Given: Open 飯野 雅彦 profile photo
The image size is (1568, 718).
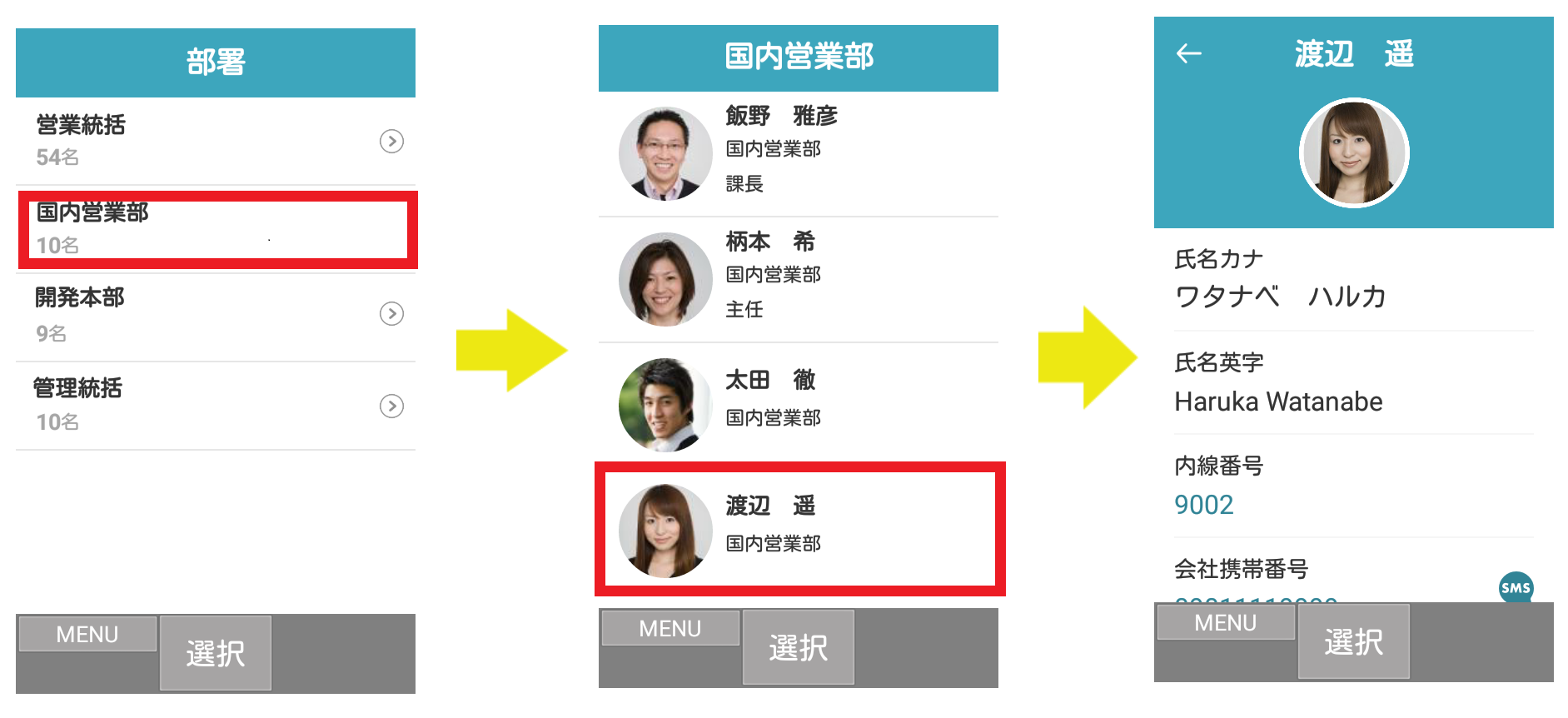Looking at the screenshot, I should (x=665, y=153).
